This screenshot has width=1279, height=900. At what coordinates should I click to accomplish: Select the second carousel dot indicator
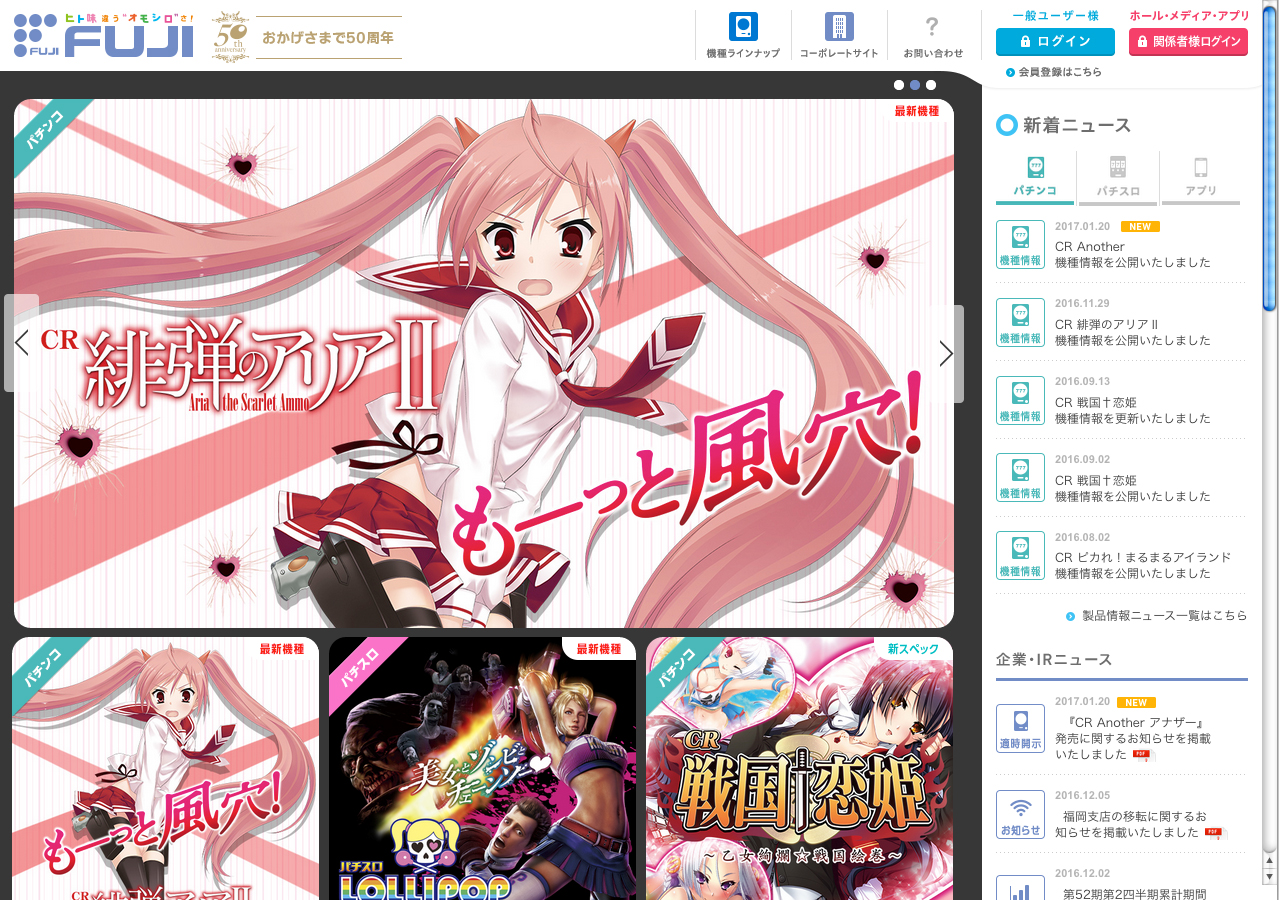915,85
